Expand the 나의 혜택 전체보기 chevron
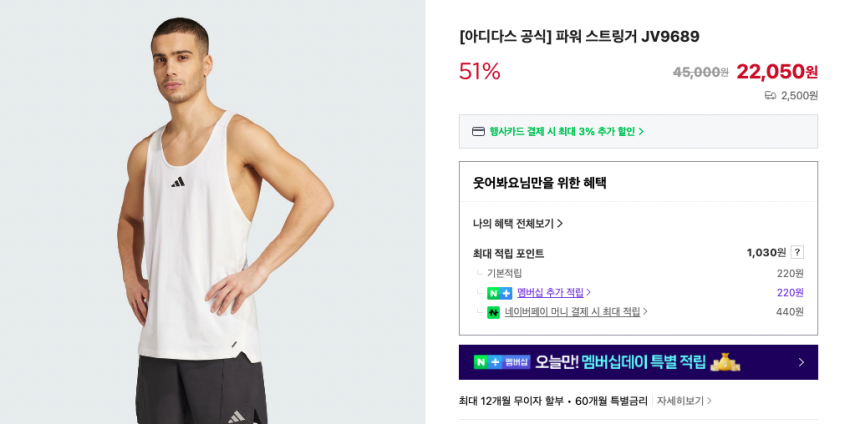This screenshot has height=424, width=850. click(560, 223)
